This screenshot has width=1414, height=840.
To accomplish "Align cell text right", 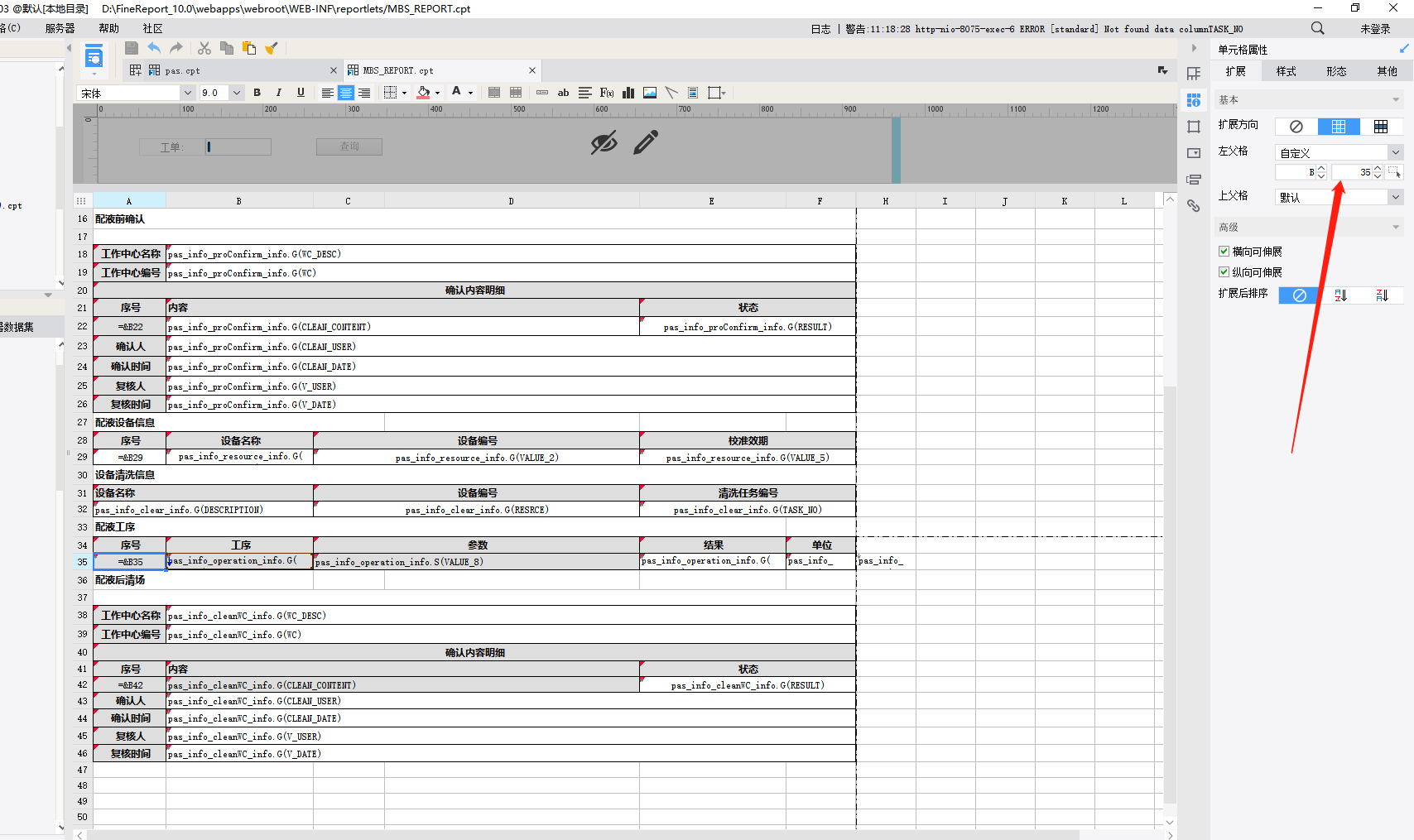I will (x=364, y=93).
